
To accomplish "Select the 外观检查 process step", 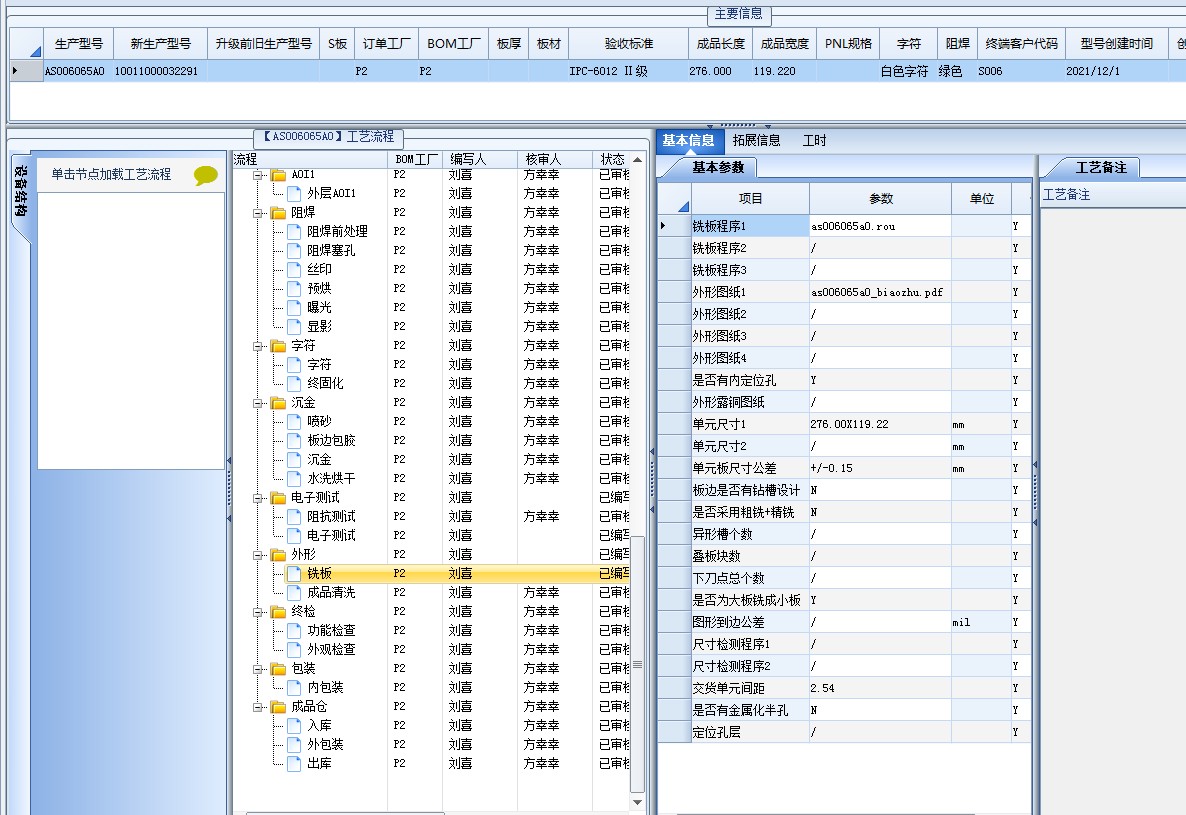I will click(331, 649).
